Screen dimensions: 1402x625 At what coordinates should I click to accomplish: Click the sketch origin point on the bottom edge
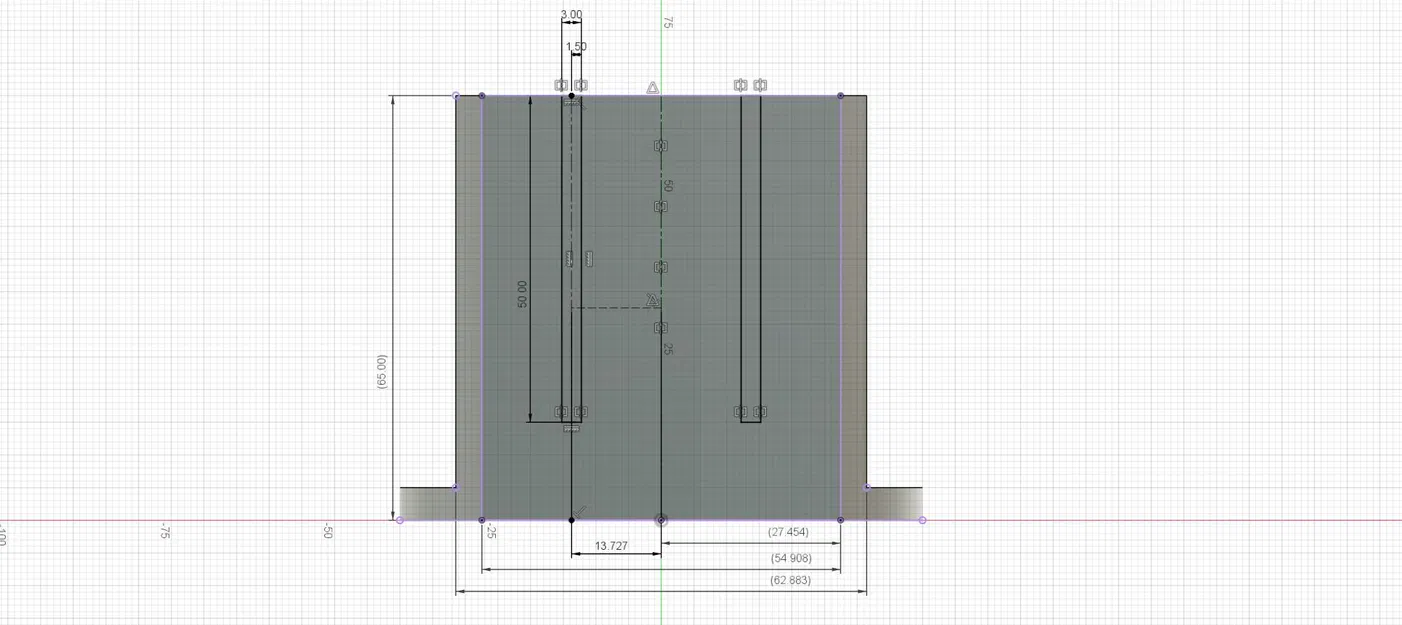[x=660, y=520]
